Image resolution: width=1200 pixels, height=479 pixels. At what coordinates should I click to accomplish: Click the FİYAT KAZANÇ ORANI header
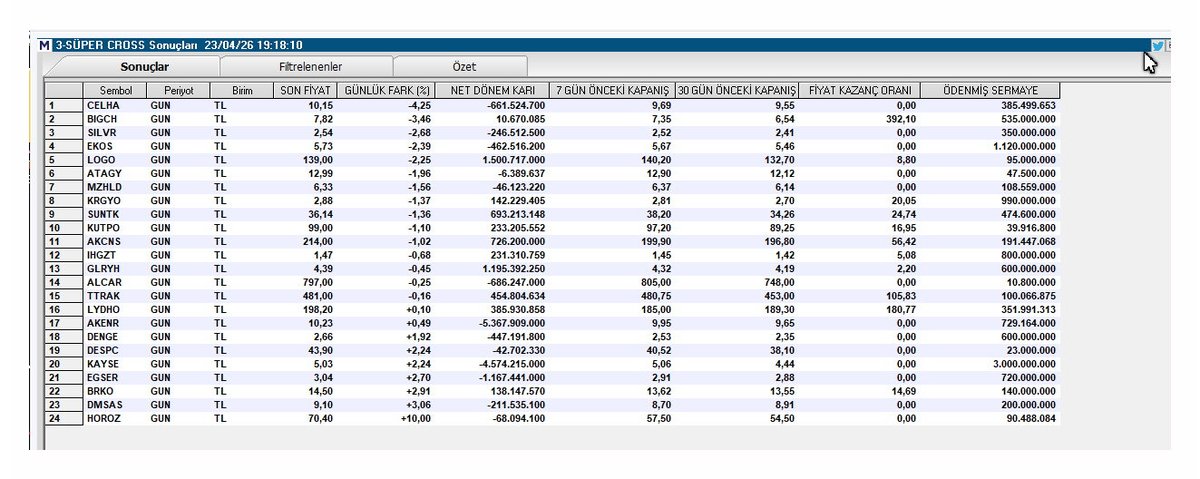pos(860,91)
